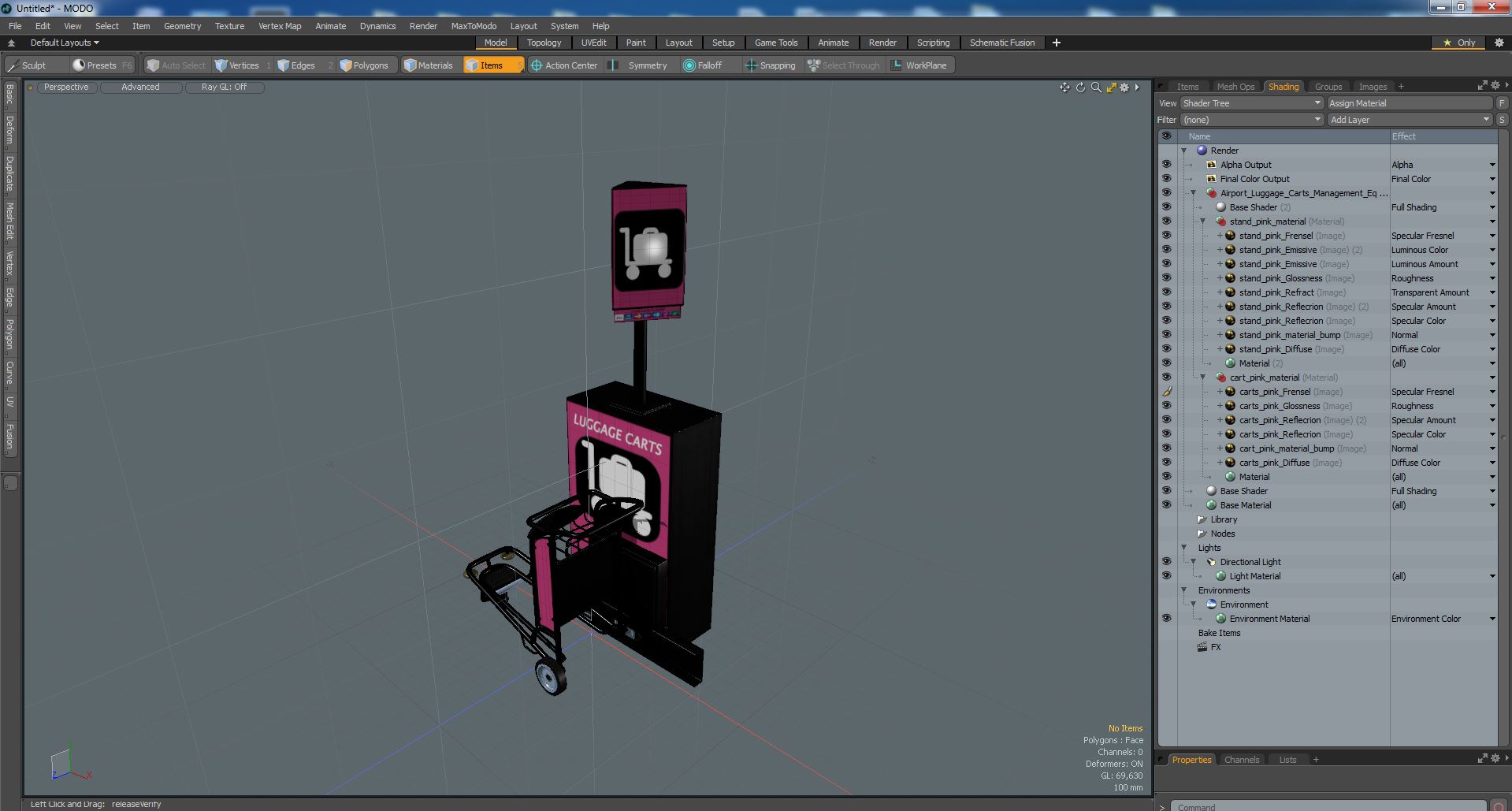The width and height of the screenshot is (1512, 811).
Task: Hide the Final Color Output layer
Action: click(1166, 179)
